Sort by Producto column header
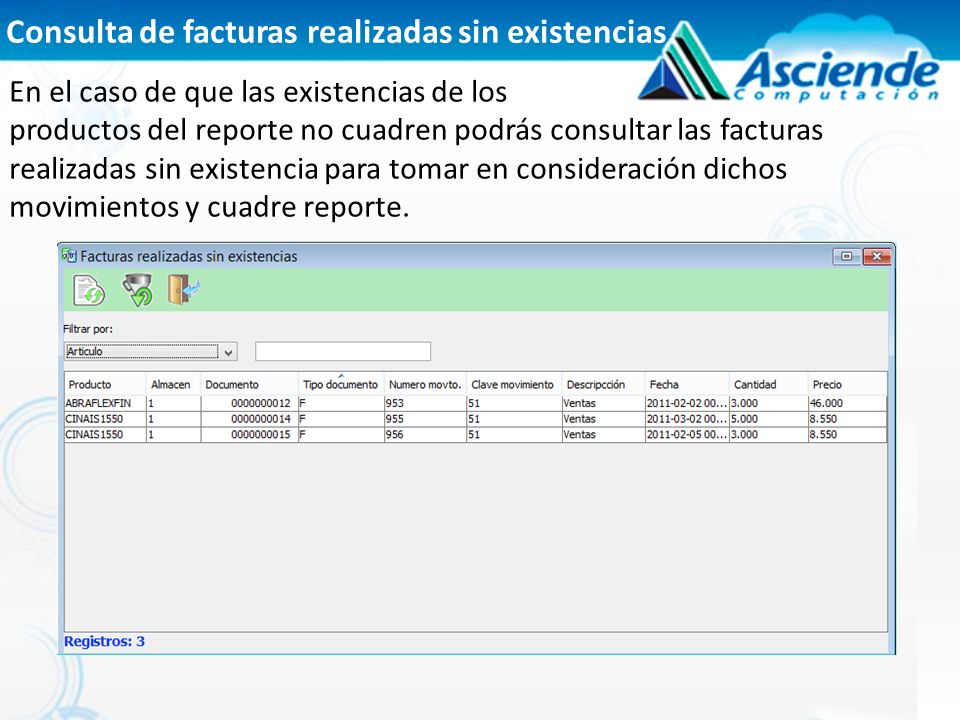The width and height of the screenshot is (960, 720). tap(105, 384)
